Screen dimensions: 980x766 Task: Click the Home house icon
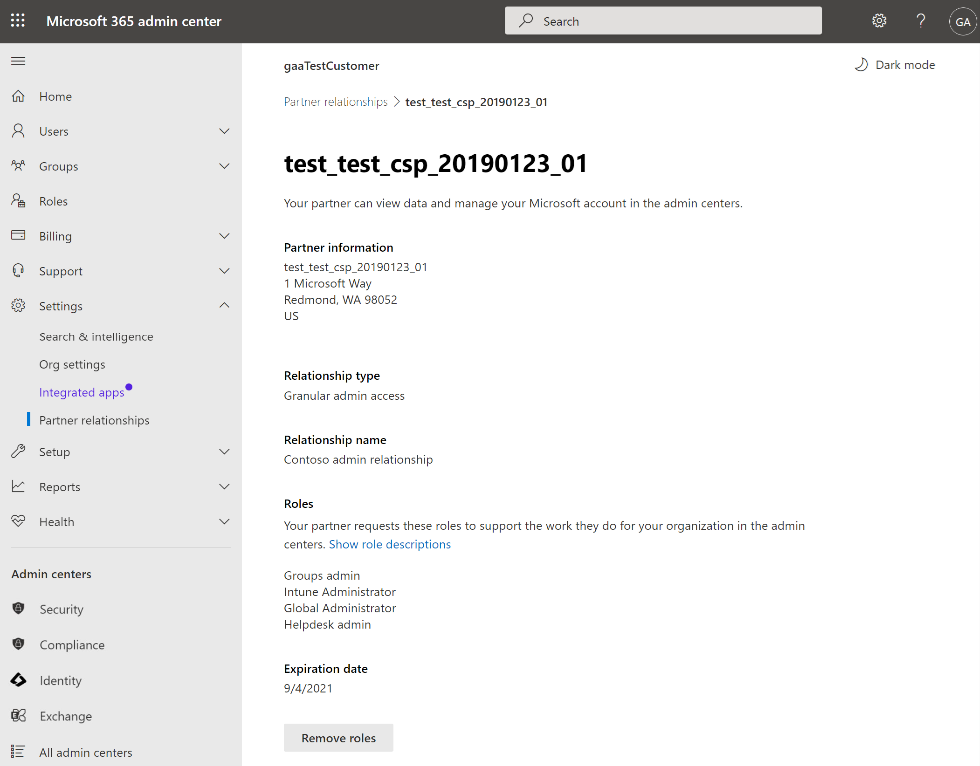point(18,96)
